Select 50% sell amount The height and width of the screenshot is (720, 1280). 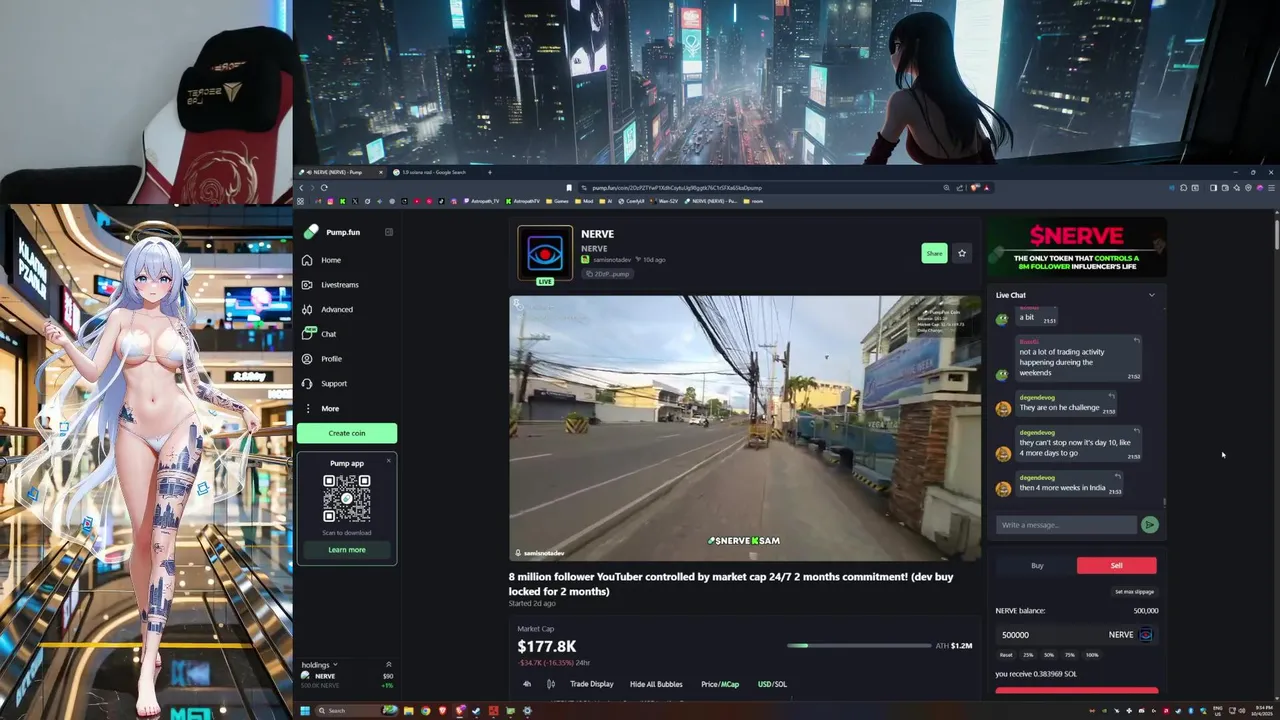tap(1049, 655)
